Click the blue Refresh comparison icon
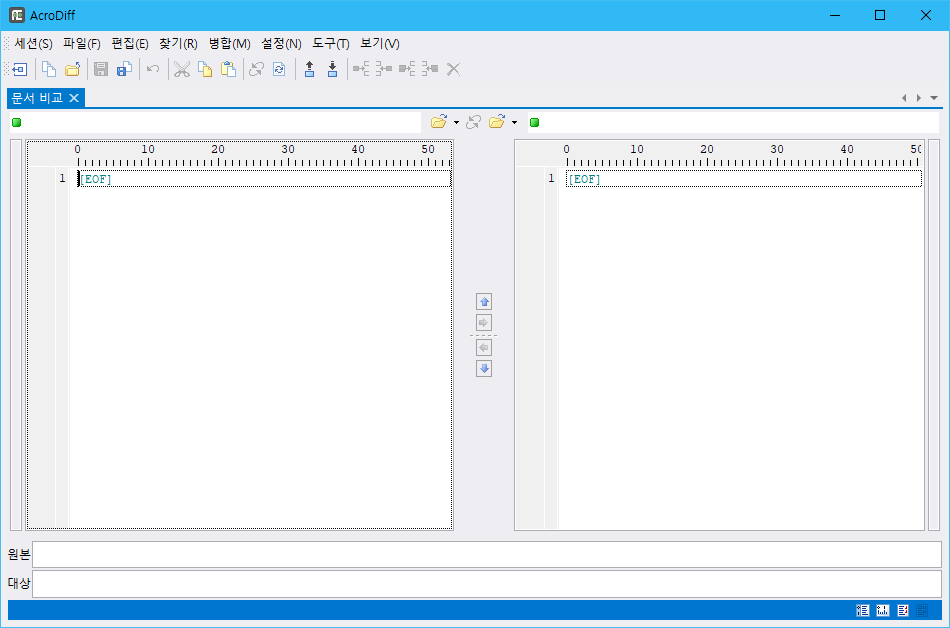950x628 pixels. (279, 69)
